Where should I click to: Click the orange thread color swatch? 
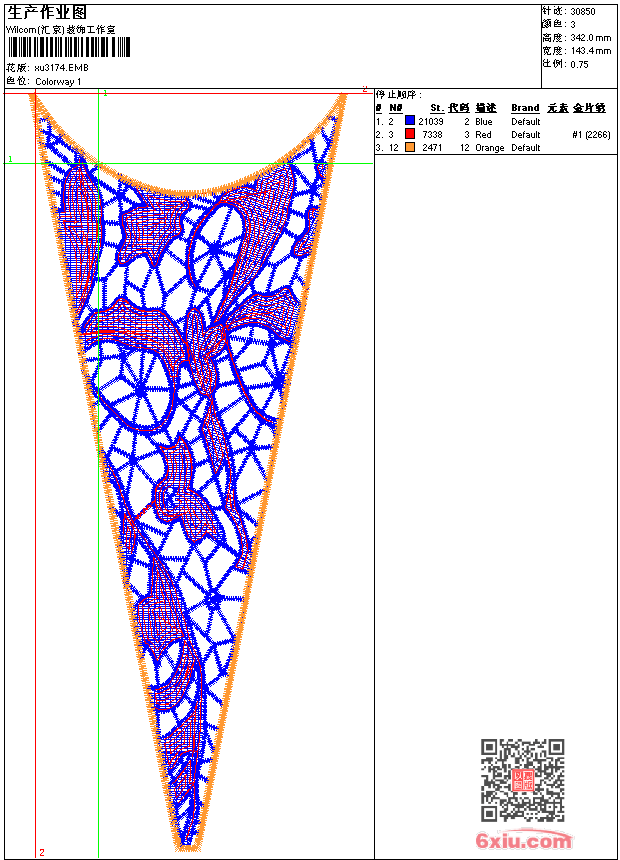[x=409, y=147]
